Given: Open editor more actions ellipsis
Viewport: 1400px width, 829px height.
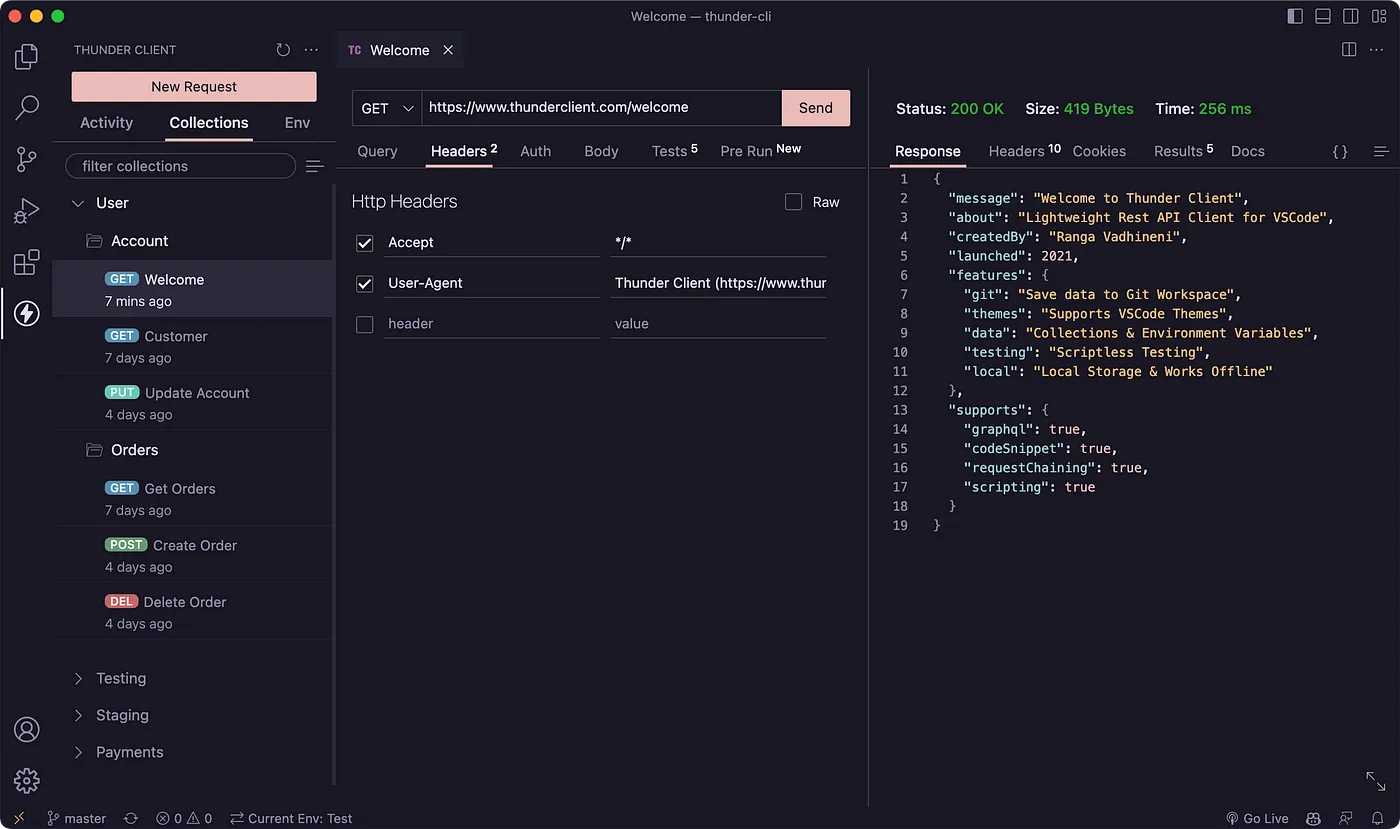Looking at the screenshot, I should pyautogui.click(x=1378, y=49).
